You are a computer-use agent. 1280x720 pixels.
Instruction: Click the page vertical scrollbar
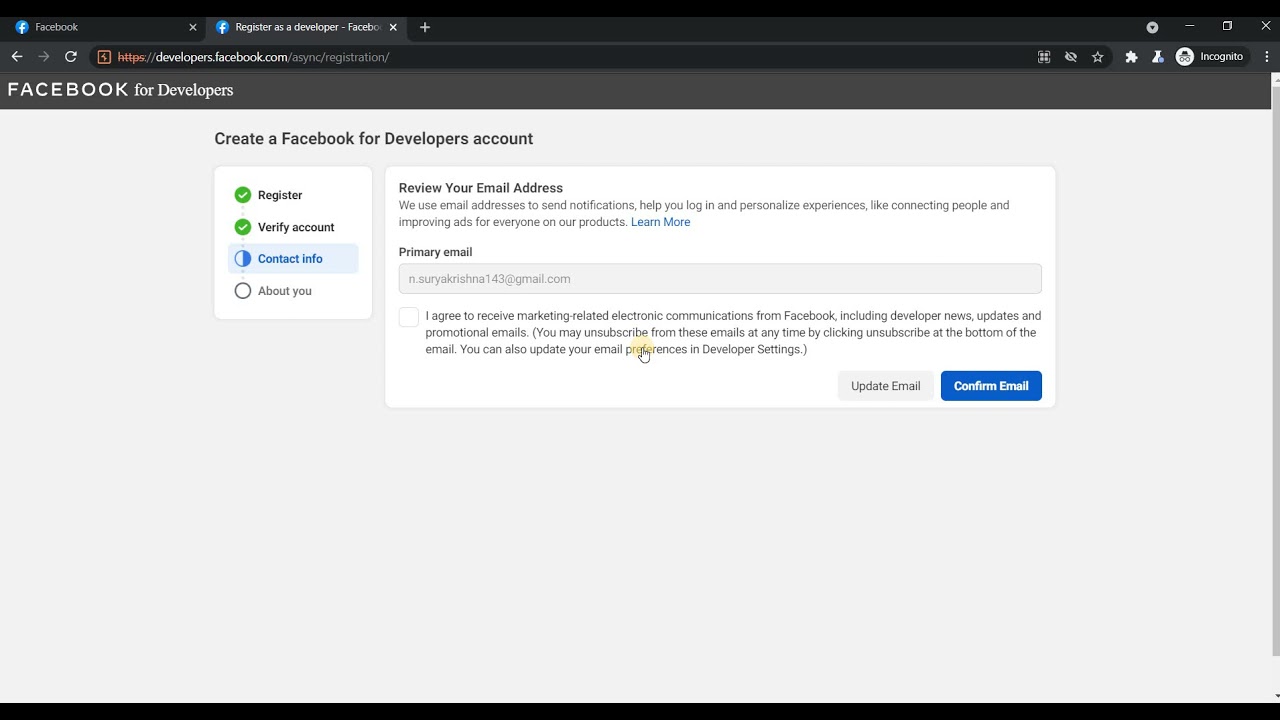1275,370
